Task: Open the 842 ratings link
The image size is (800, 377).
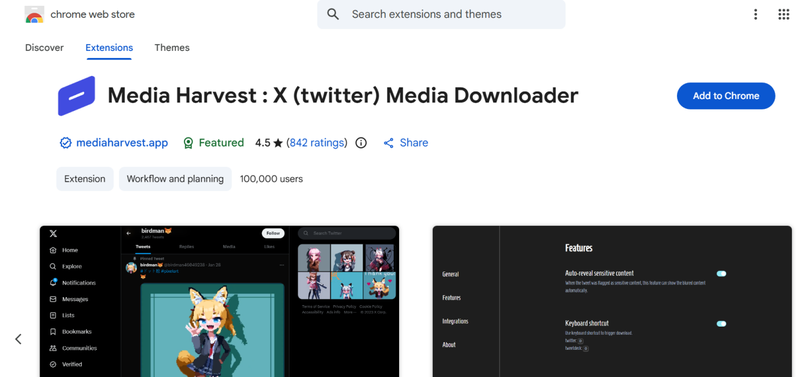Action: click(x=317, y=143)
